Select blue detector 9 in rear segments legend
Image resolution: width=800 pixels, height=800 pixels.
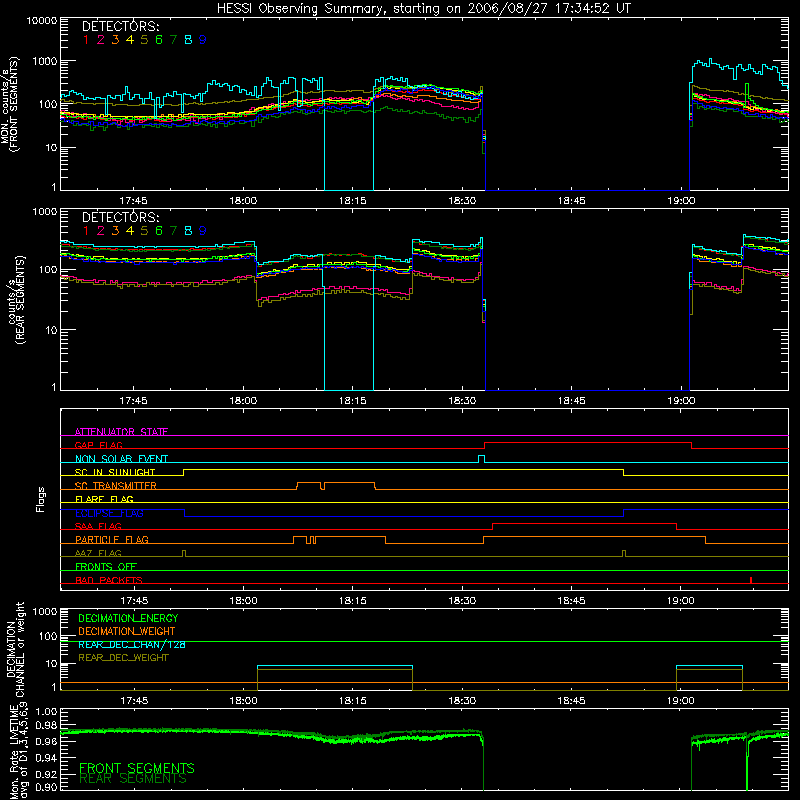pyautogui.click(x=203, y=231)
